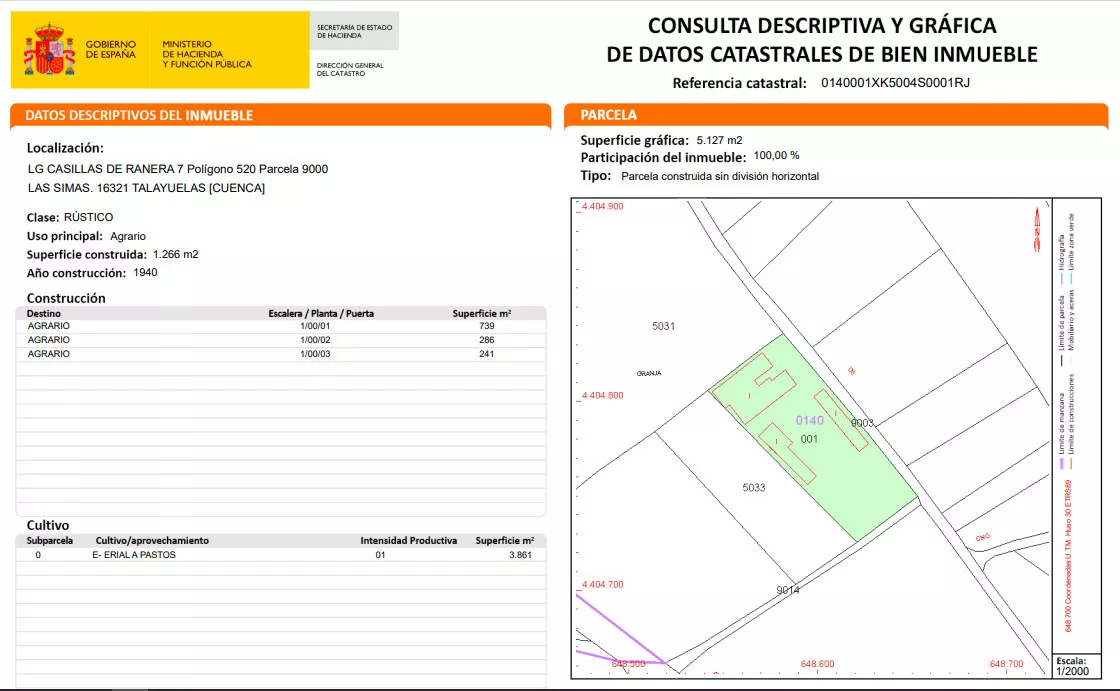Select the document title 'CONSULTA DESCRIPTIVA Y GRÁFICA'
The height and width of the screenshot is (691, 1120).
pyautogui.click(x=821, y=26)
